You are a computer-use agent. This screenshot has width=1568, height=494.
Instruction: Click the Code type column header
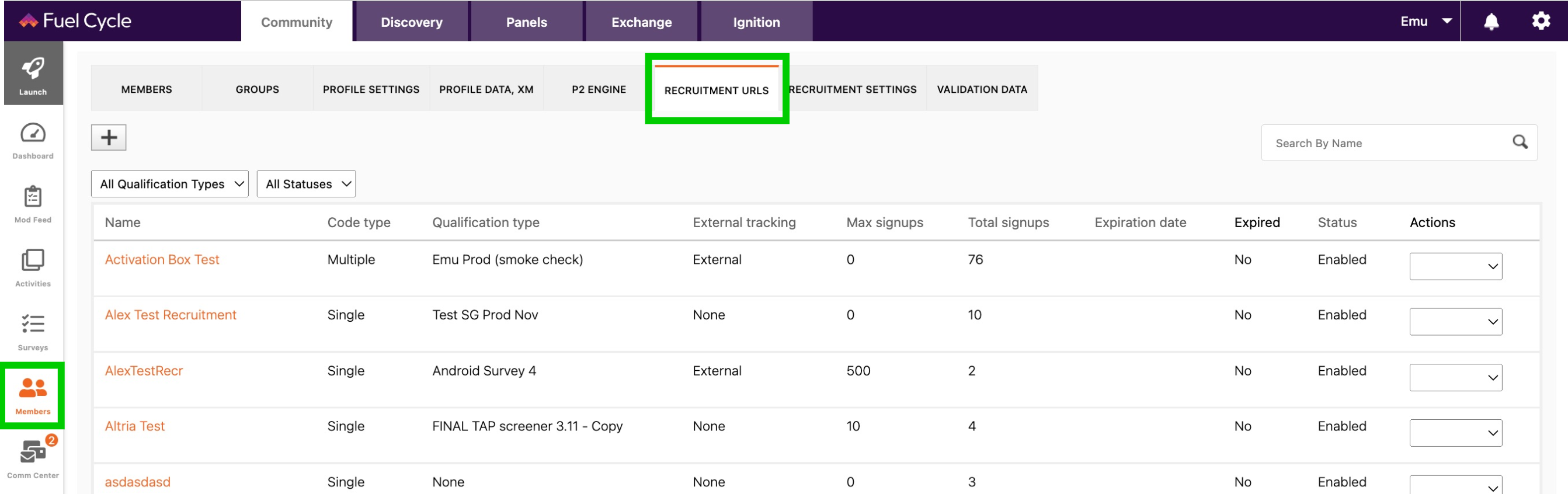(x=359, y=222)
